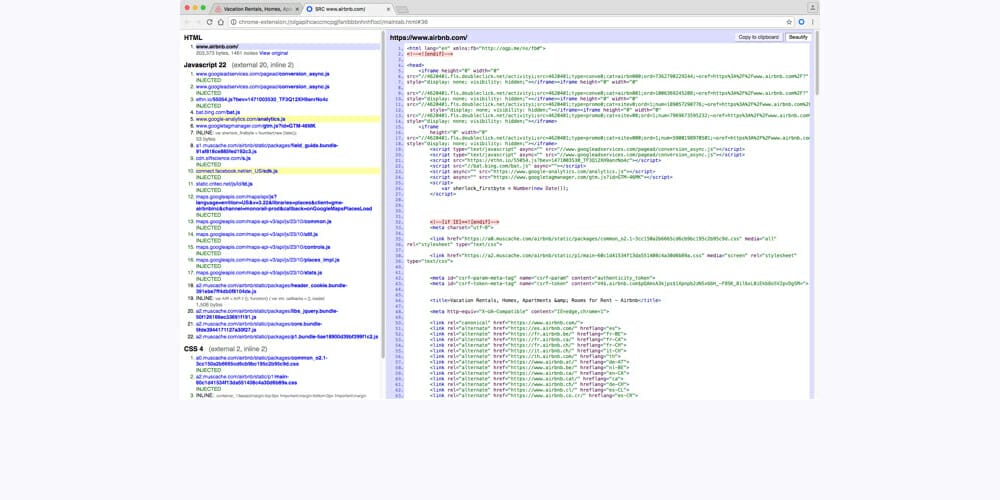Open the ethn.io 55054.js script link

pos(261,99)
